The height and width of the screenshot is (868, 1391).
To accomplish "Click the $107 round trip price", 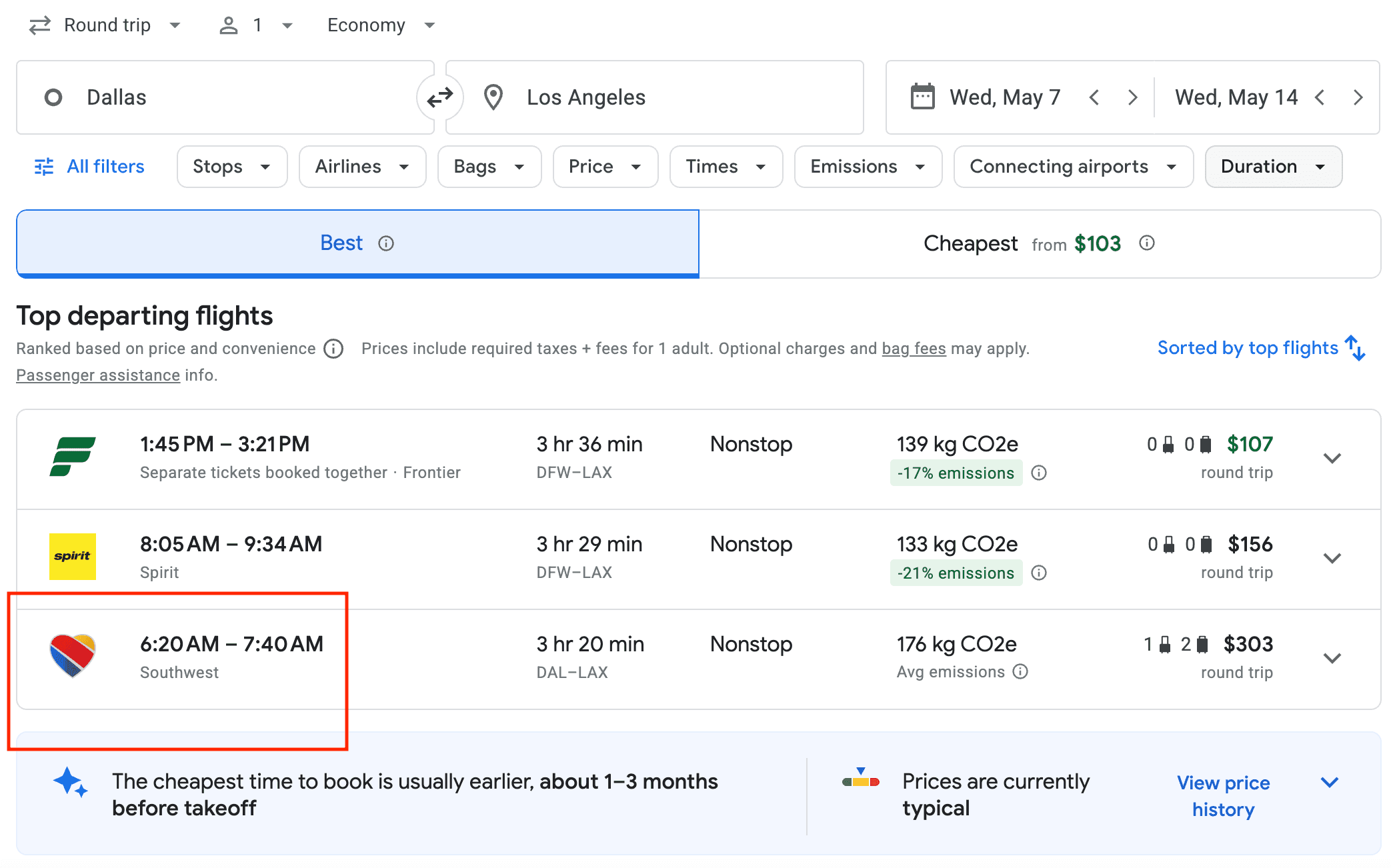I will [x=1250, y=444].
